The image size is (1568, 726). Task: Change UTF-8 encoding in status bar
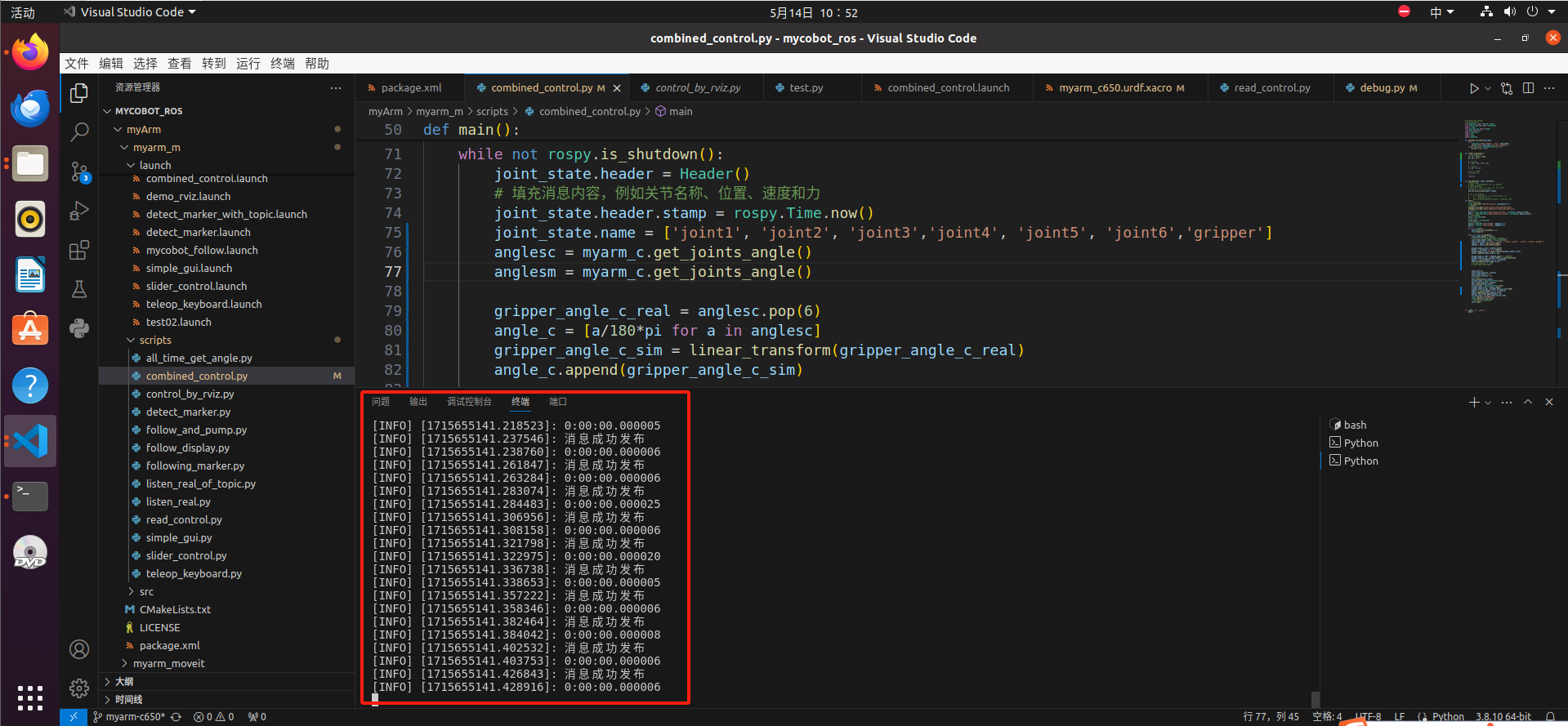tap(1368, 717)
